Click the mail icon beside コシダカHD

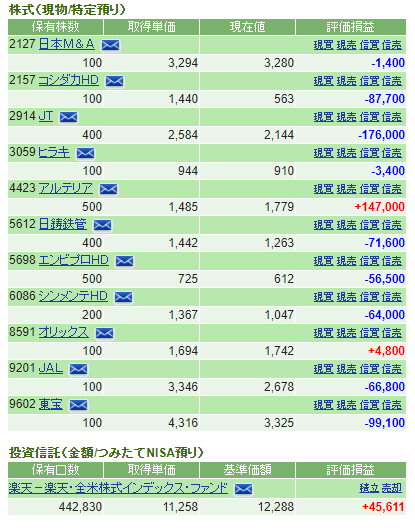point(115,81)
